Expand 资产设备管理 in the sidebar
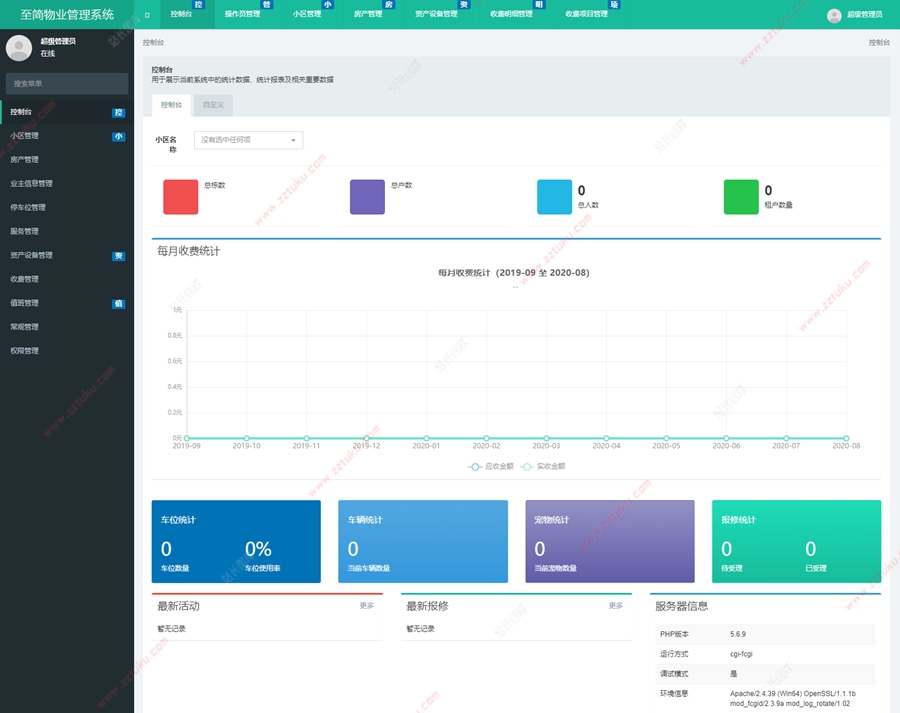Screen dimensions: 900x713 tap(32, 255)
